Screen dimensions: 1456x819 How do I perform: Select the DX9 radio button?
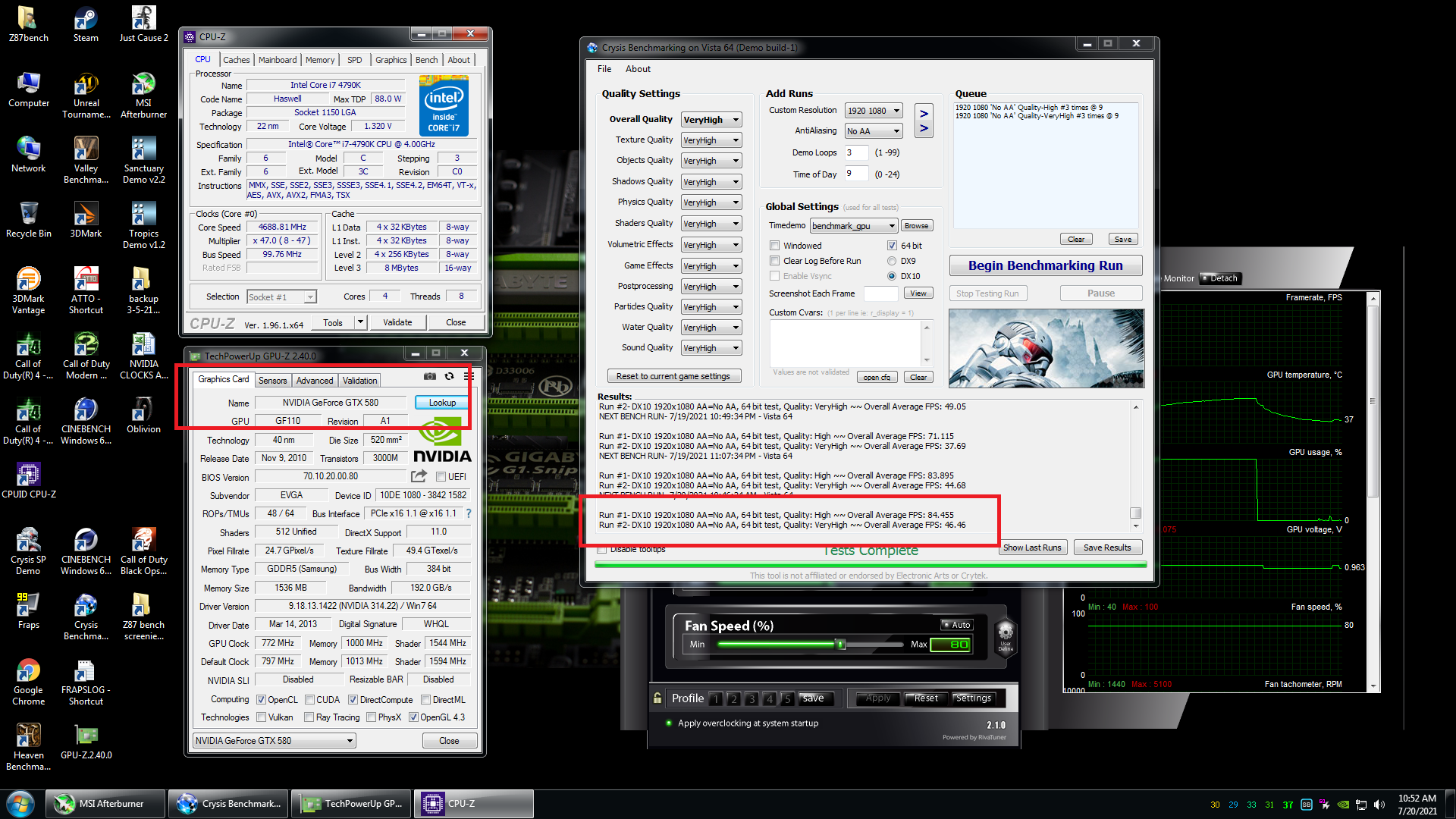tap(892, 261)
